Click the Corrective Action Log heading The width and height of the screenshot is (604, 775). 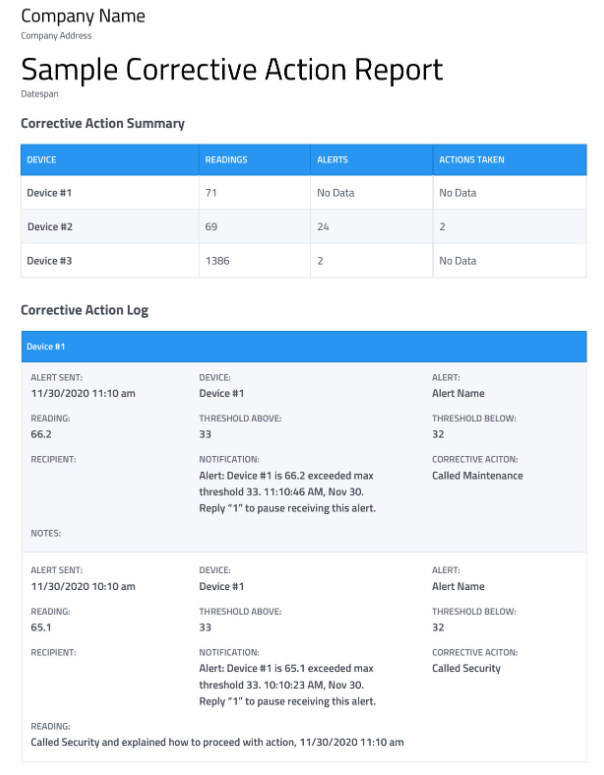pos(84,311)
